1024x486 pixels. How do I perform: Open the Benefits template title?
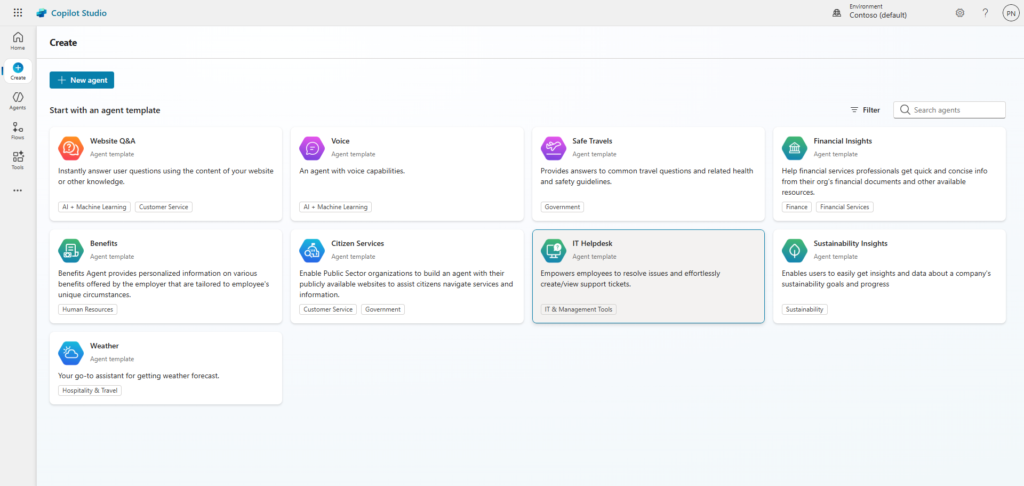tap(104, 243)
